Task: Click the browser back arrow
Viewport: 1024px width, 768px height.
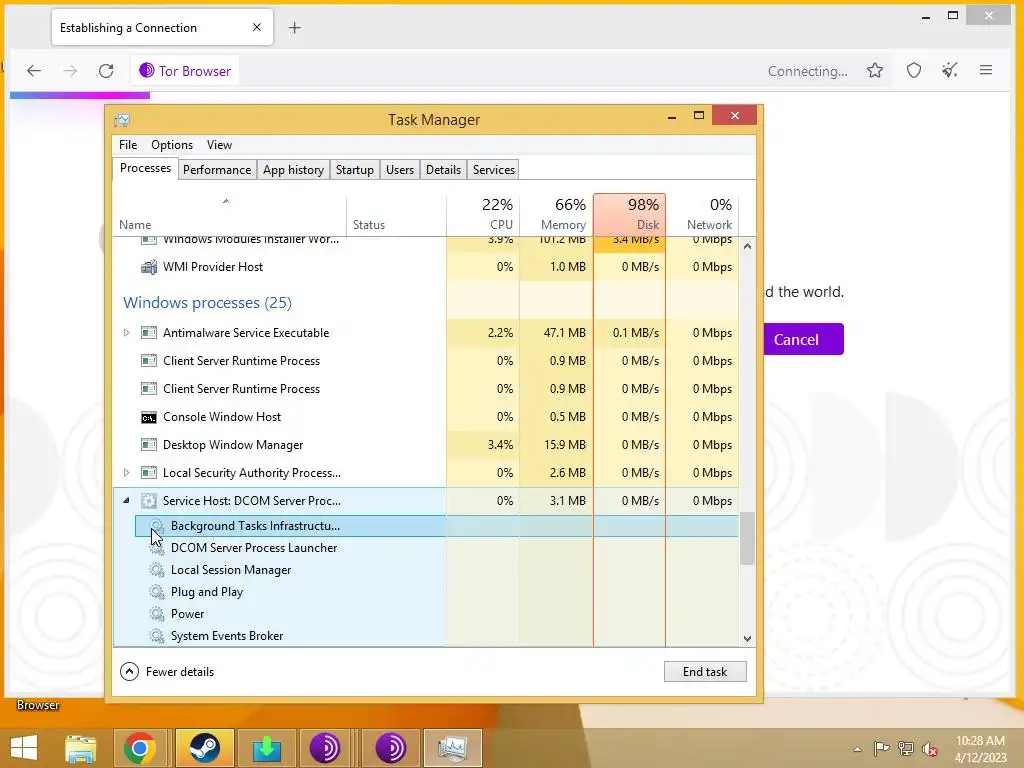Action: [34, 71]
